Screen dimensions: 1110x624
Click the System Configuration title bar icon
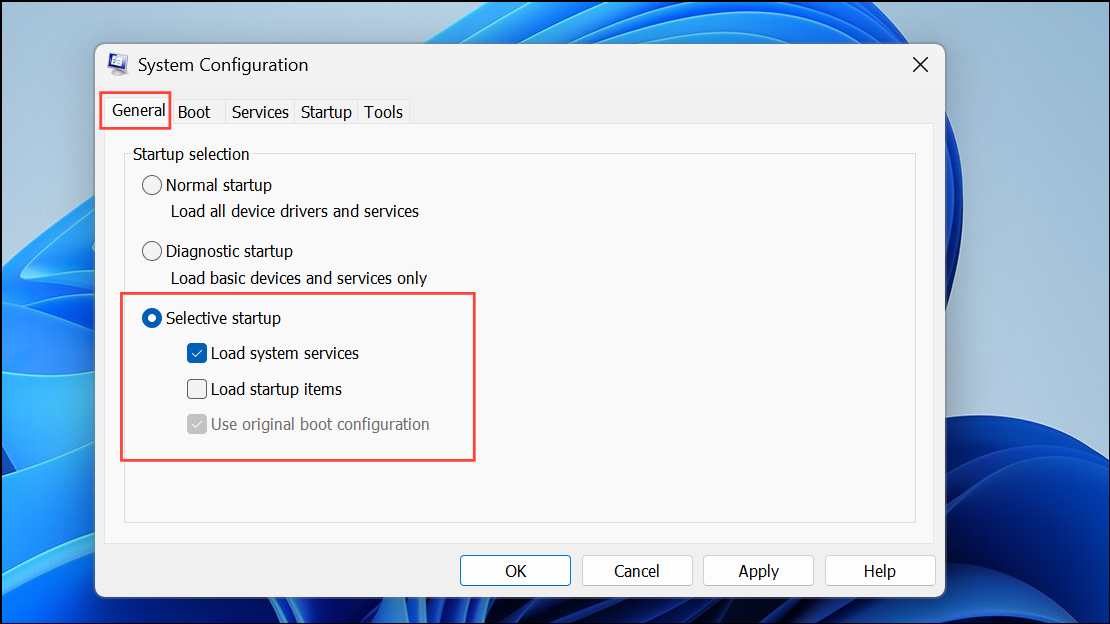tap(118, 64)
